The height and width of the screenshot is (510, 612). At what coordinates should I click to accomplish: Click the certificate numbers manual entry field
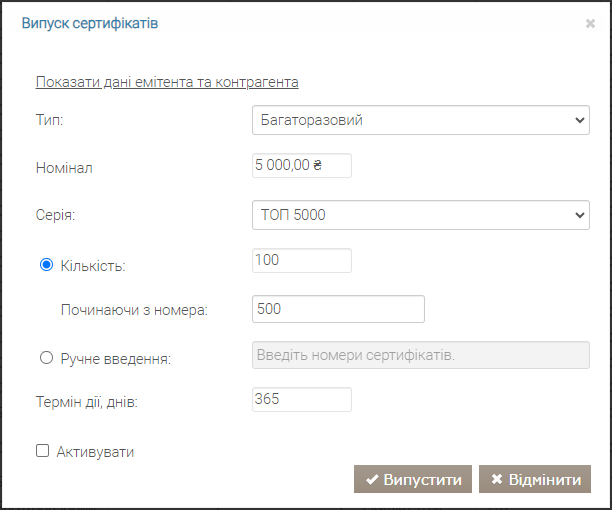[421, 355]
